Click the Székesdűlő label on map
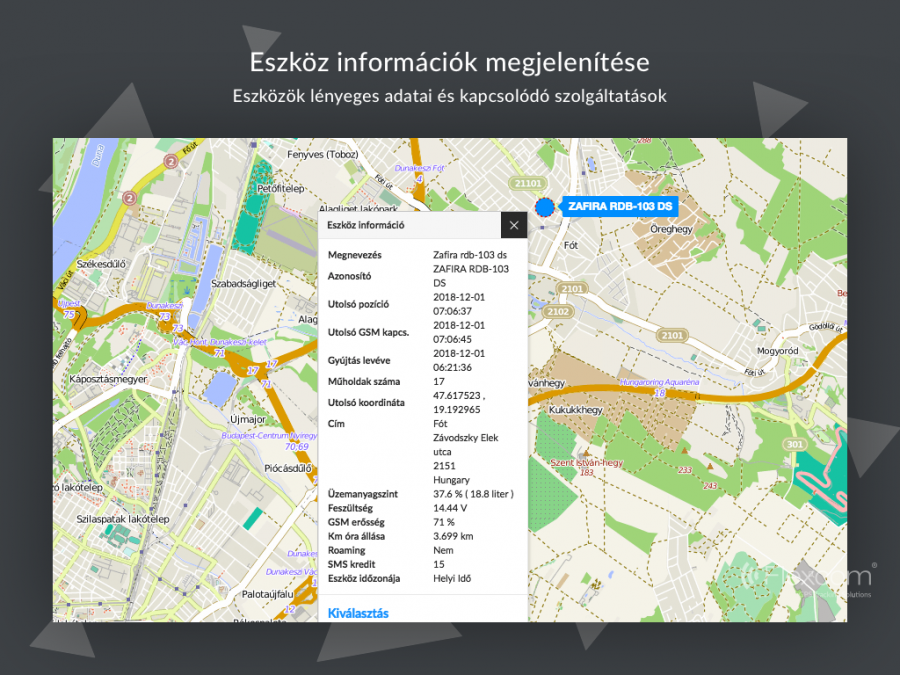The height and width of the screenshot is (675, 900). pyautogui.click(x=101, y=264)
